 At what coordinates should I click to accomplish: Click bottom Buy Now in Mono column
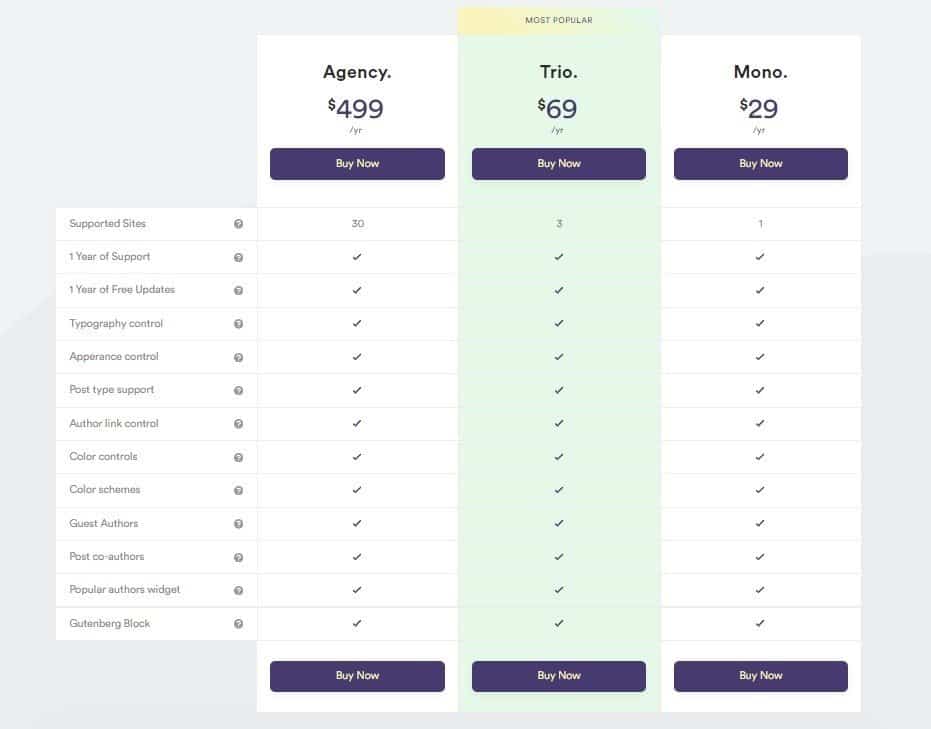(761, 676)
